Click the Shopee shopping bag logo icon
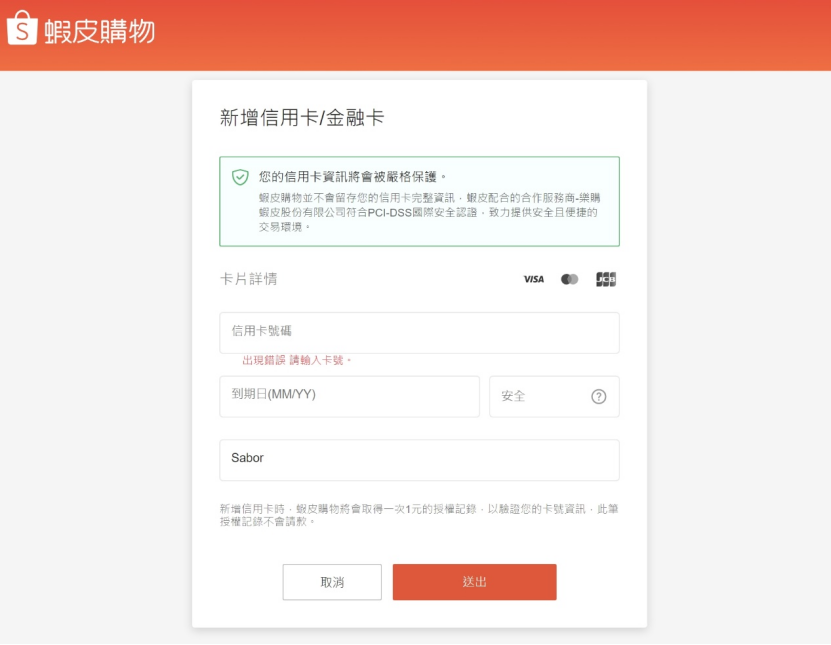This screenshot has height=645, width=831. tap(22, 28)
